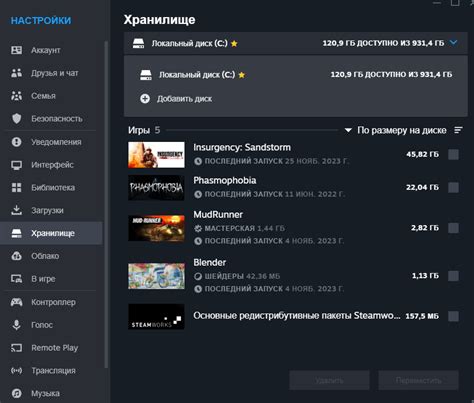Click the clock icon under Insurgency: Sandstorm
Image resolution: width=474 pixels, height=403 pixels.
tap(198, 161)
